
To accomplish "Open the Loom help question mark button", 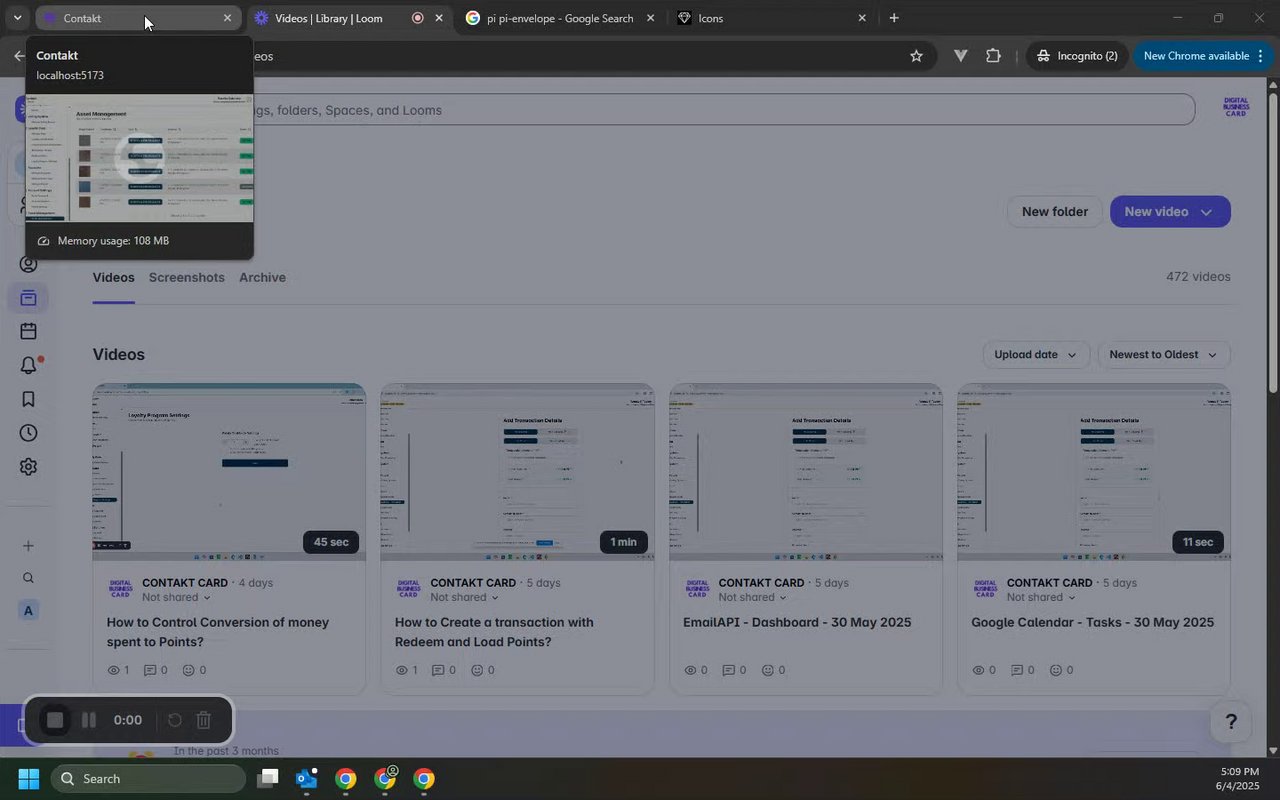I will 1231,722.
